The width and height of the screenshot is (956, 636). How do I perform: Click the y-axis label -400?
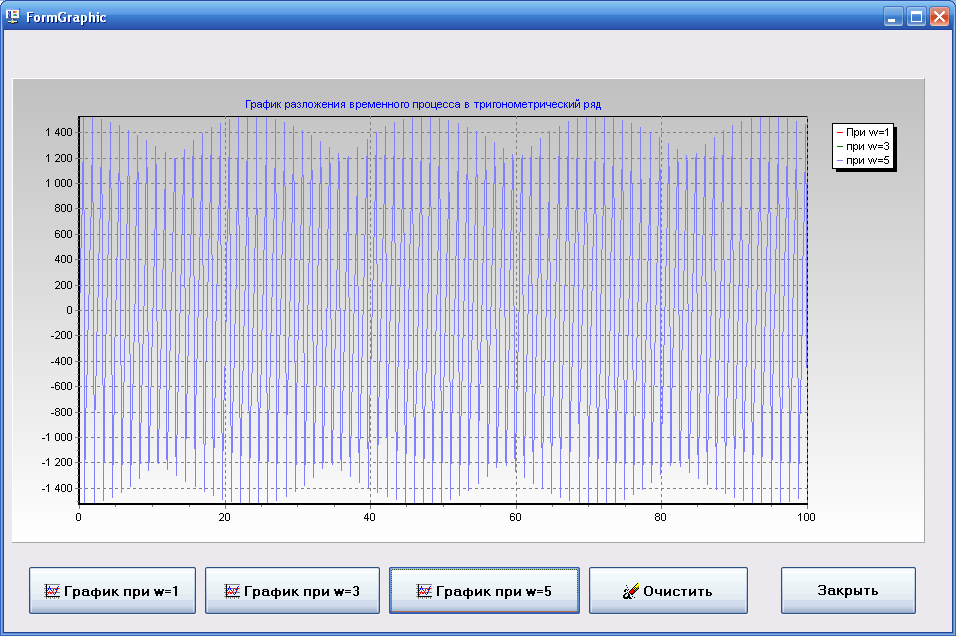62,361
